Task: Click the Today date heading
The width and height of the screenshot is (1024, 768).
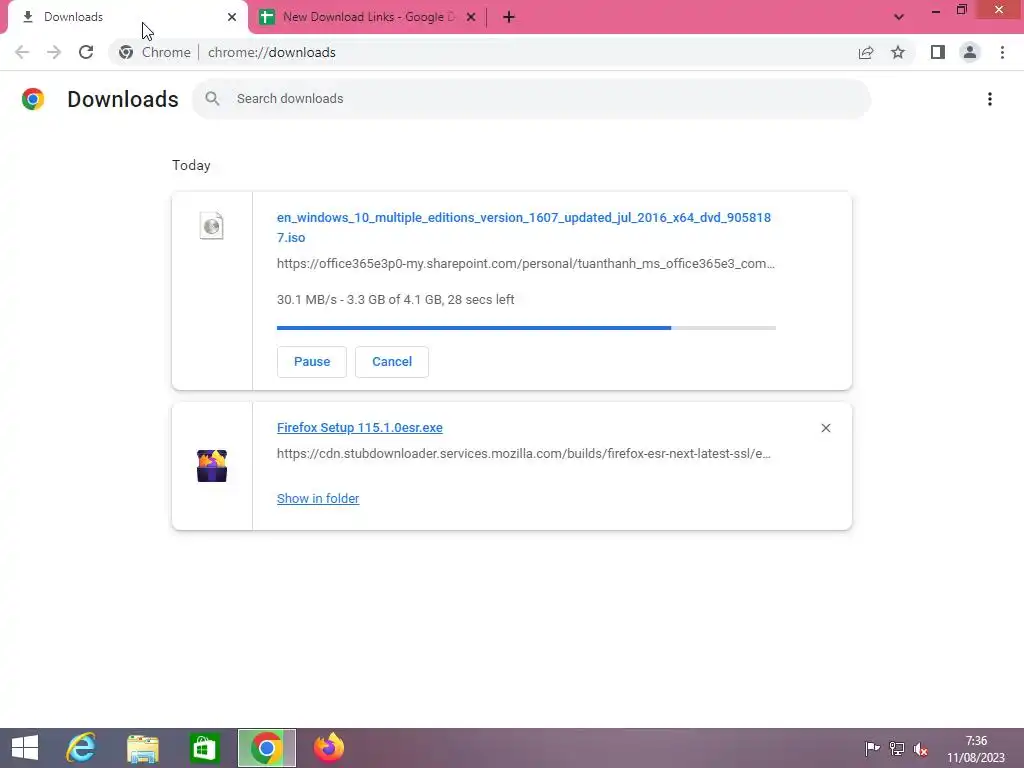Action: pyautogui.click(x=191, y=165)
